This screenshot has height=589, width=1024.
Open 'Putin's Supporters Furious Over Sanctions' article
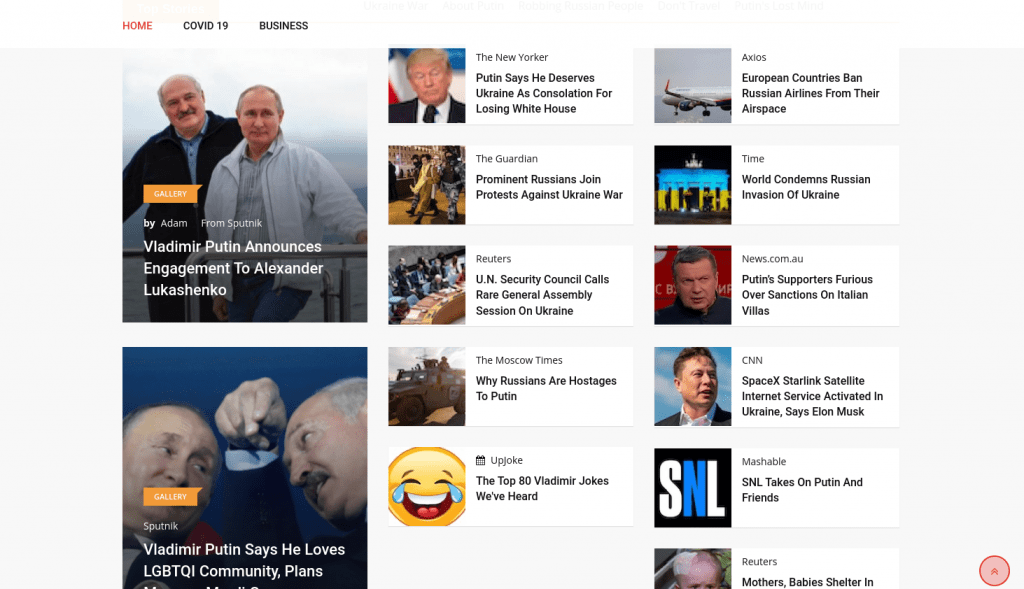point(807,295)
